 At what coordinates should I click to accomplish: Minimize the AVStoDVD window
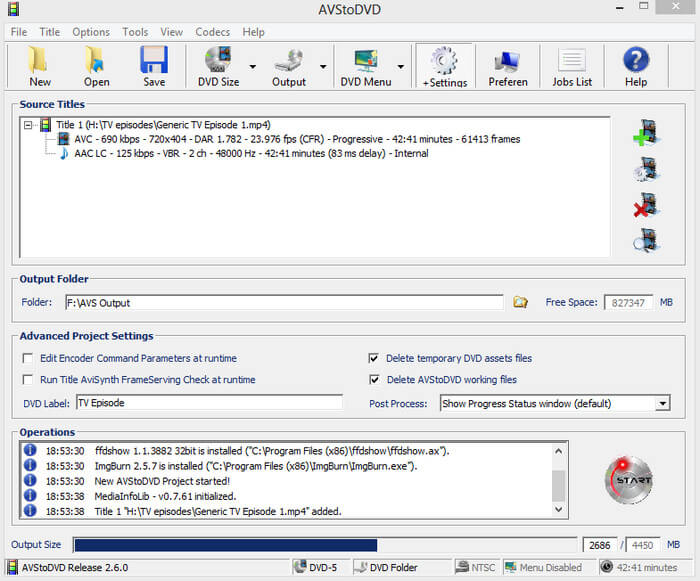pyautogui.click(x=620, y=8)
